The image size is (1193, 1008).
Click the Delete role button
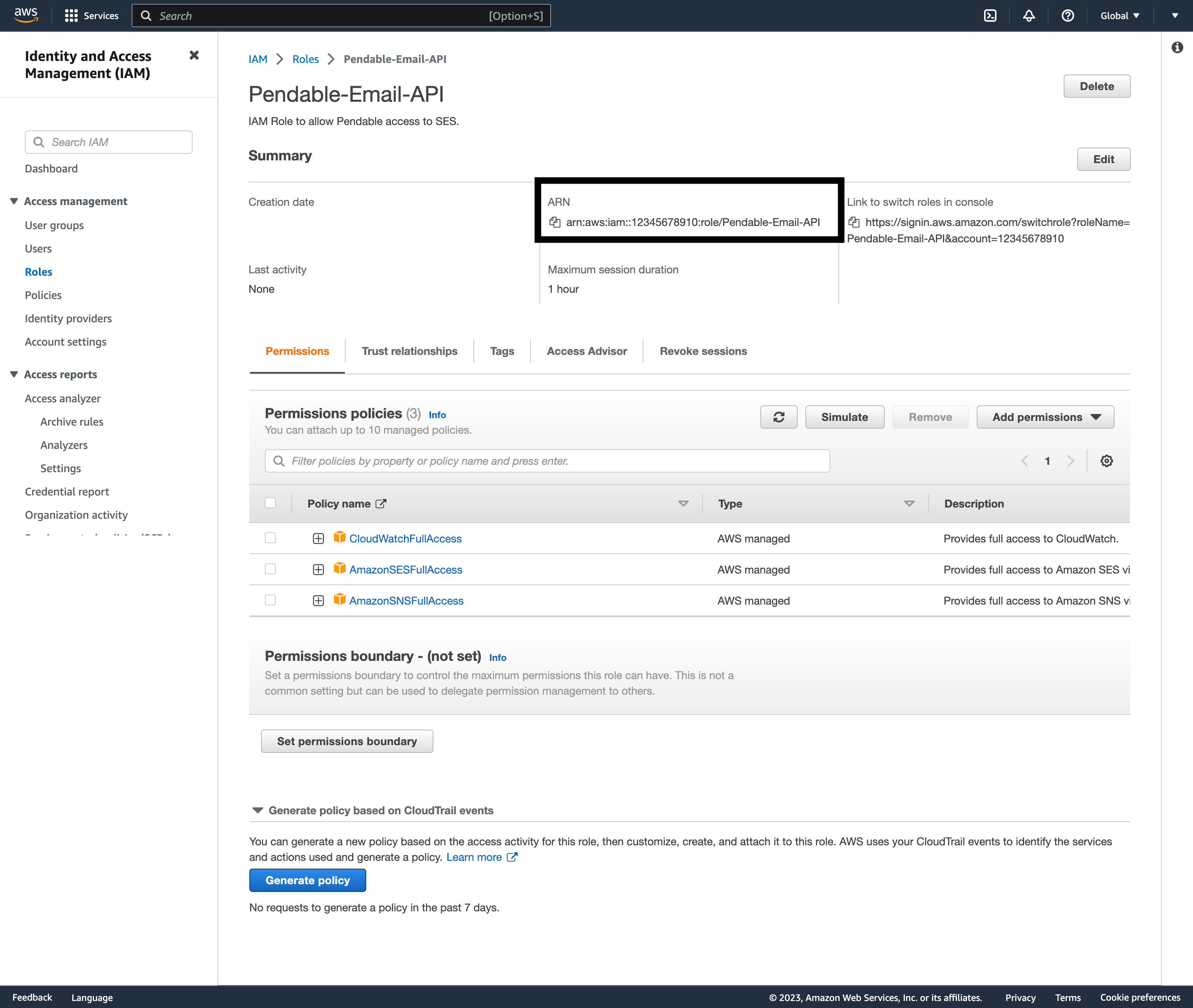point(1096,86)
